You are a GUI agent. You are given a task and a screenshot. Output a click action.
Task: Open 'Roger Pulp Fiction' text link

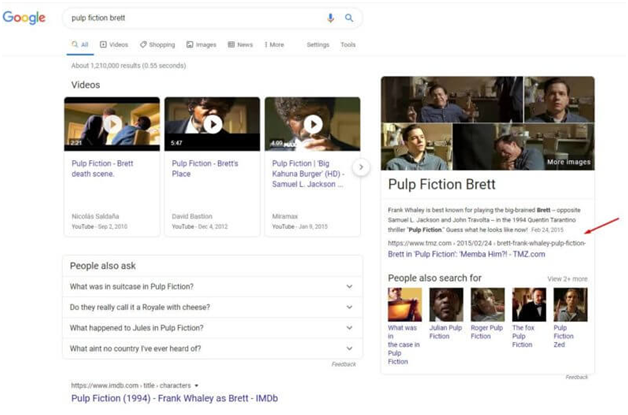coord(487,332)
